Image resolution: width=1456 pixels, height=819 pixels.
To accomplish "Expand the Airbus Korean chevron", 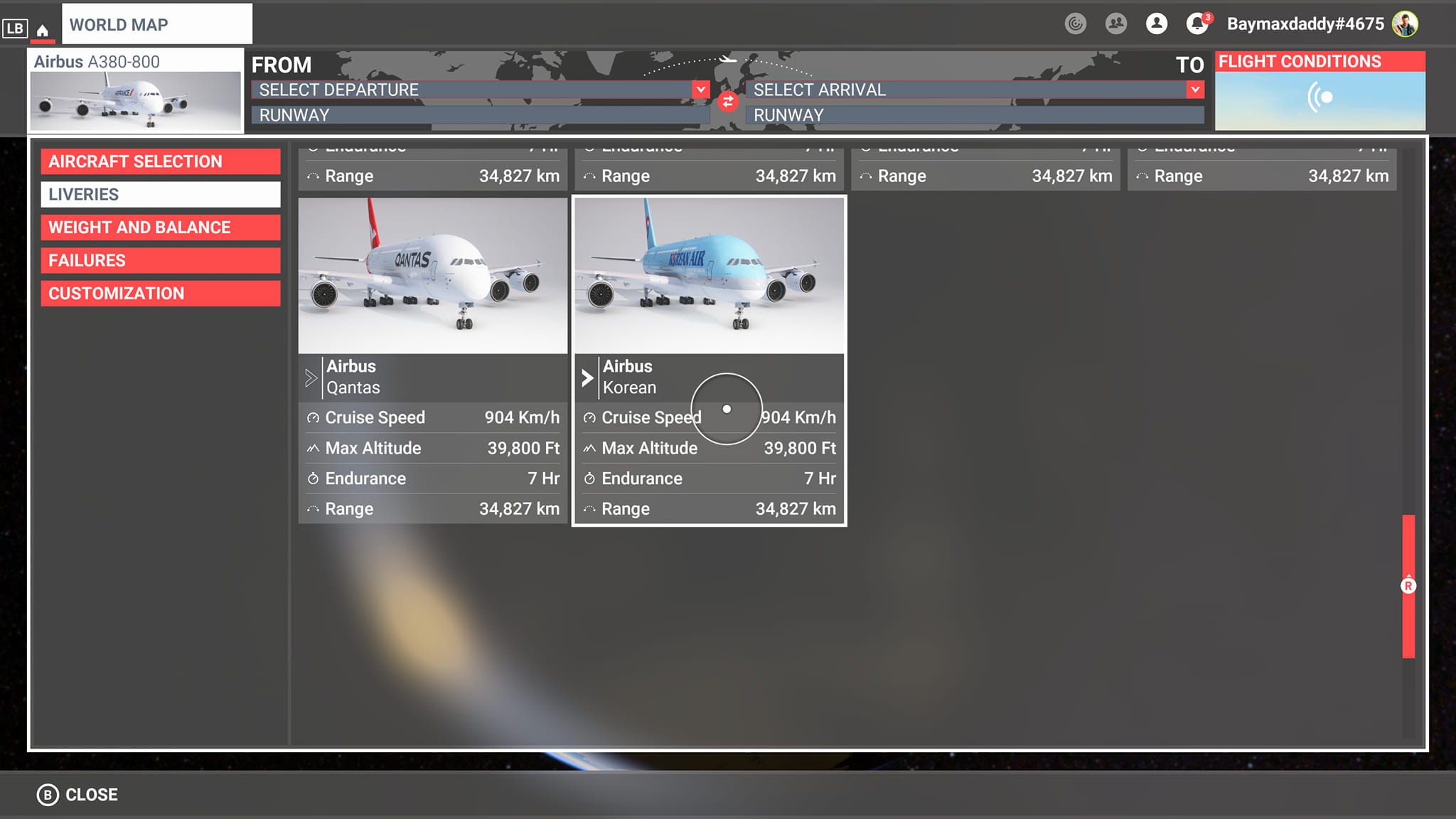I will coord(587,378).
